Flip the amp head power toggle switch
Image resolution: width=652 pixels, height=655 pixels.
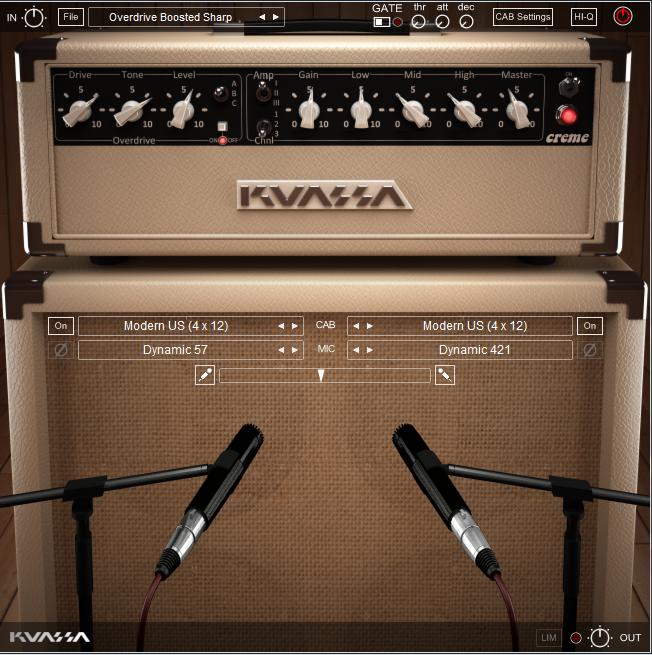[569, 86]
